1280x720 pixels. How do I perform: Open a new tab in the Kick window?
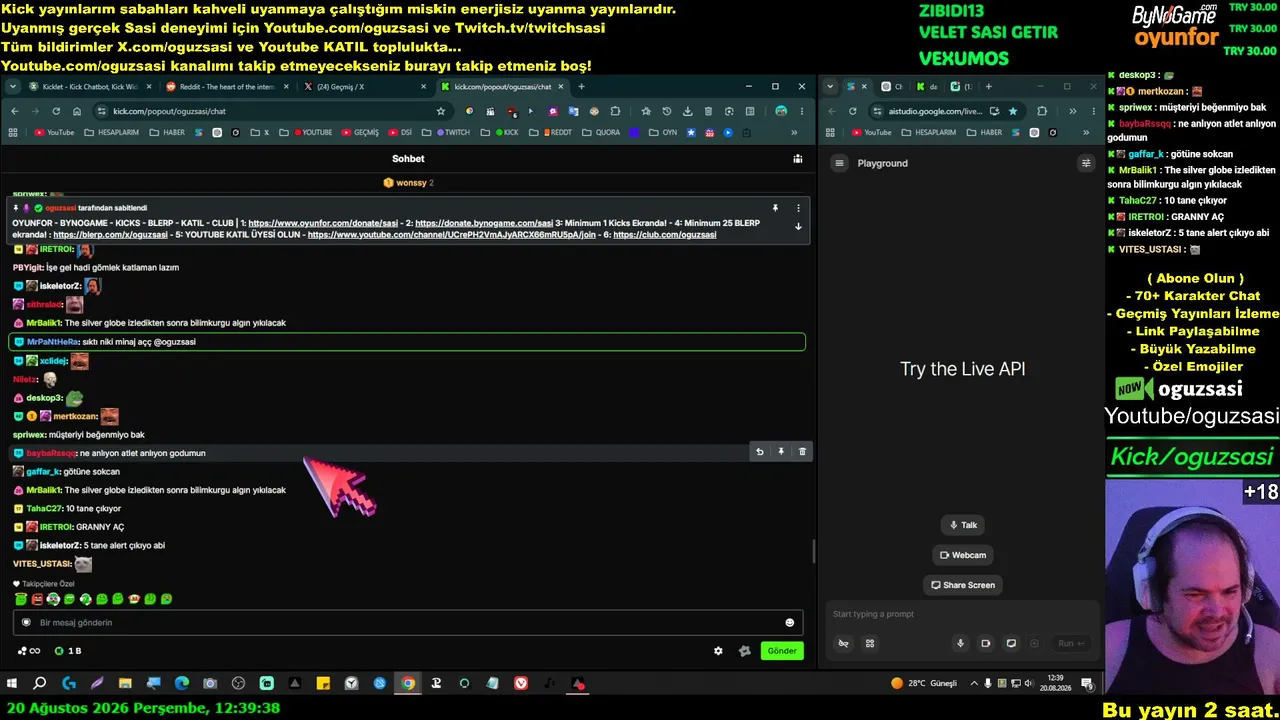581,87
